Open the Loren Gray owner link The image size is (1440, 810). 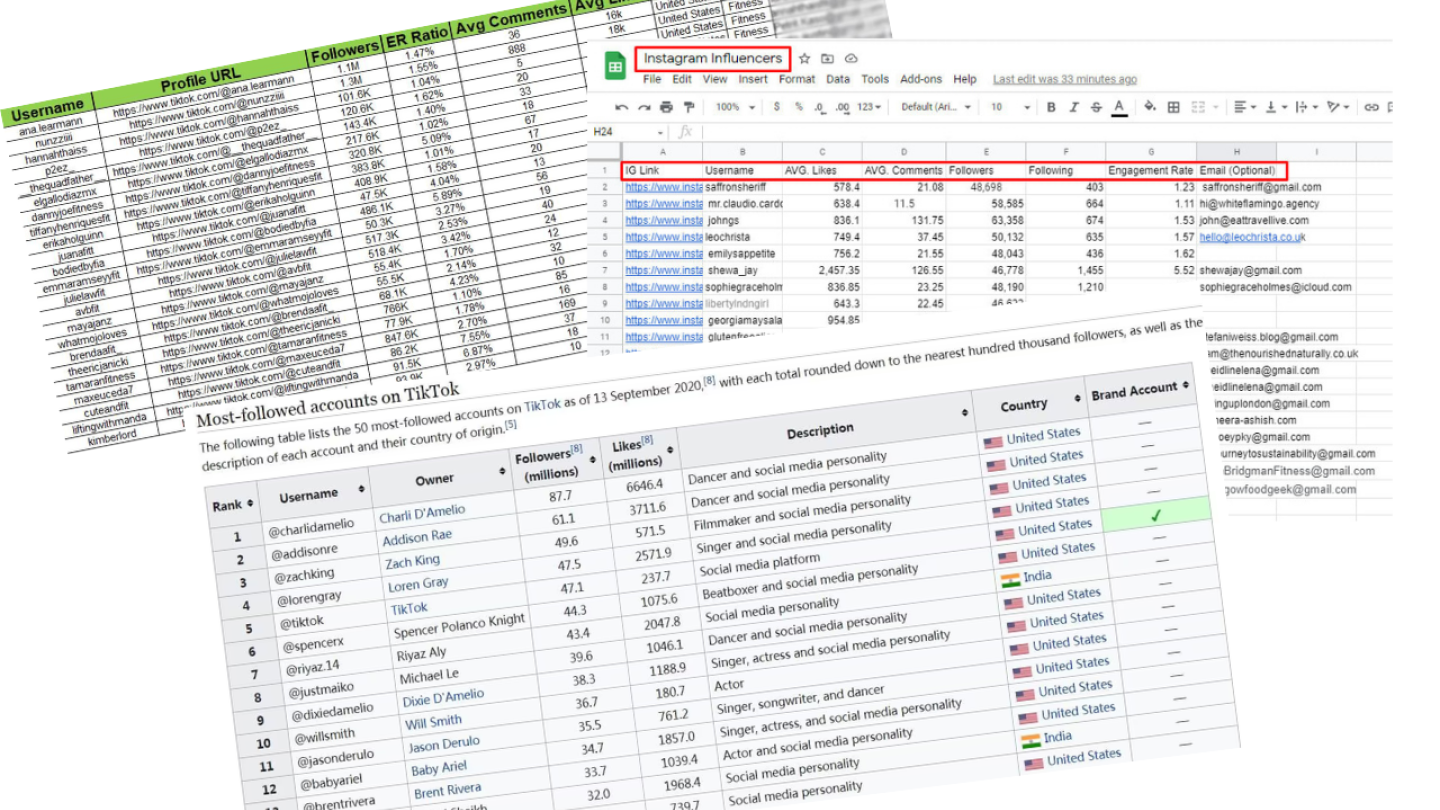(418, 585)
